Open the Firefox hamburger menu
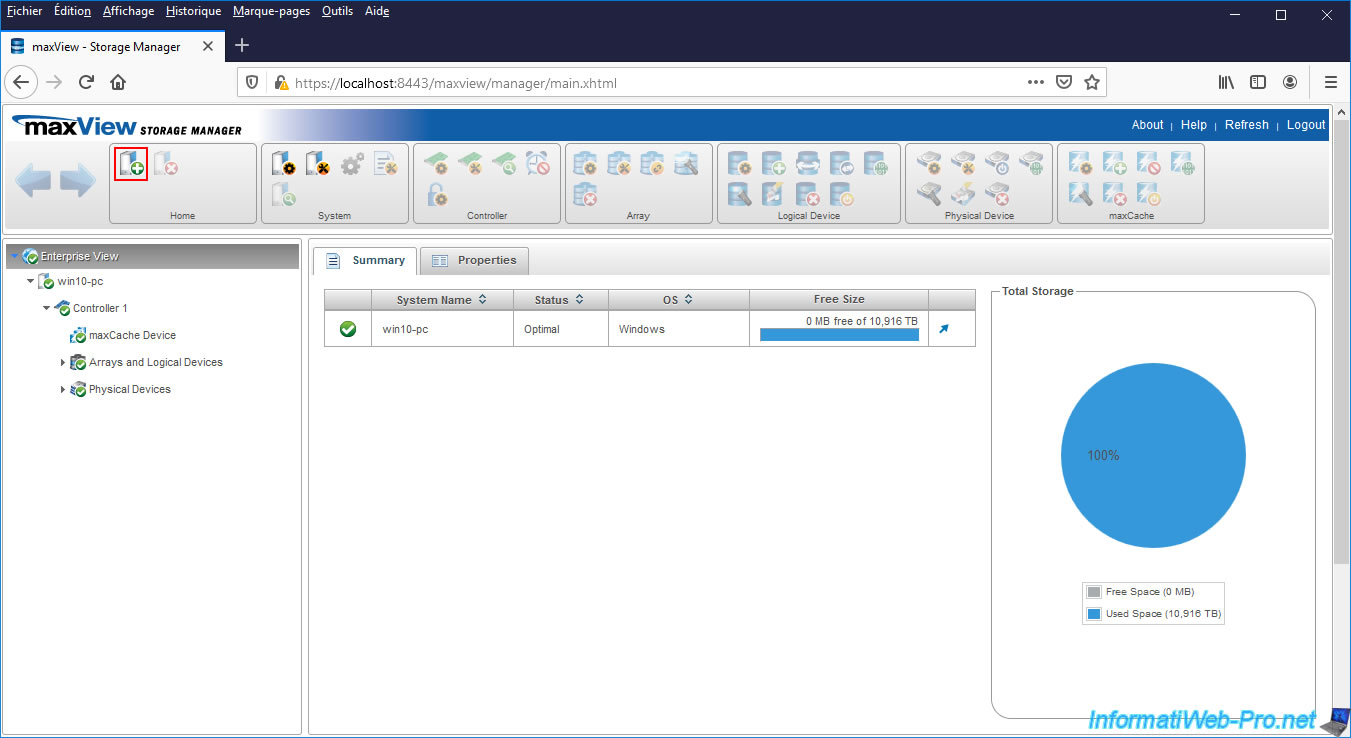This screenshot has width=1351, height=738. (x=1330, y=83)
